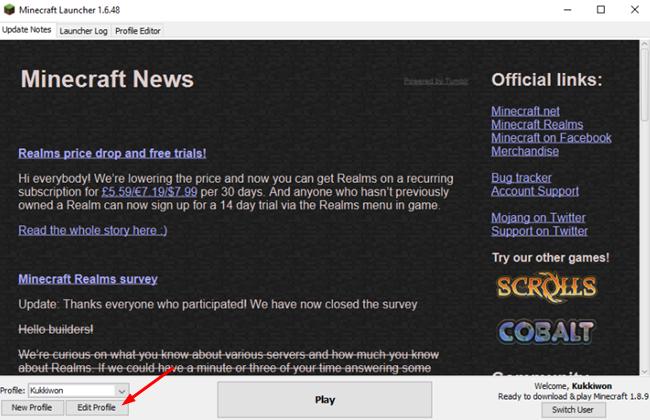Viewport: 650px width, 420px height.
Task: Go to the Merchandise link
Action: pyautogui.click(x=525, y=151)
